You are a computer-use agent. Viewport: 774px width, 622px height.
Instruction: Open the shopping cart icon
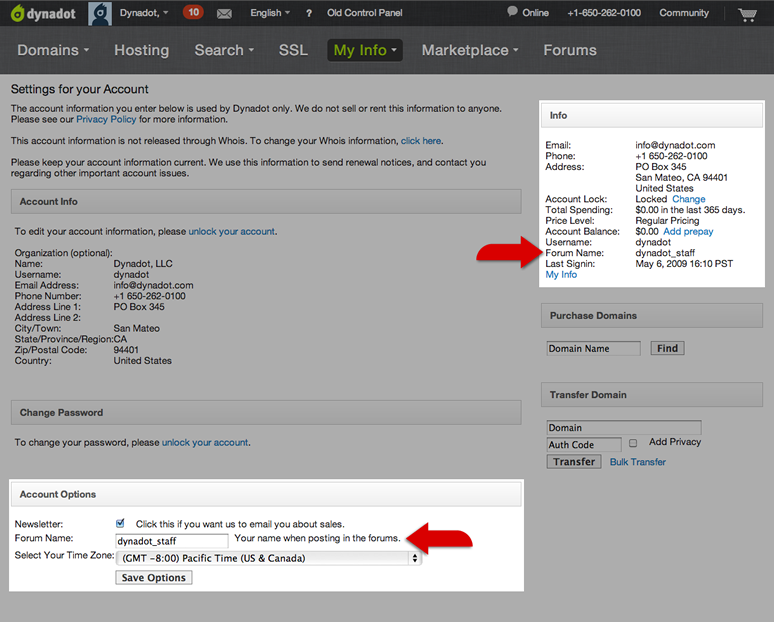coord(747,14)
